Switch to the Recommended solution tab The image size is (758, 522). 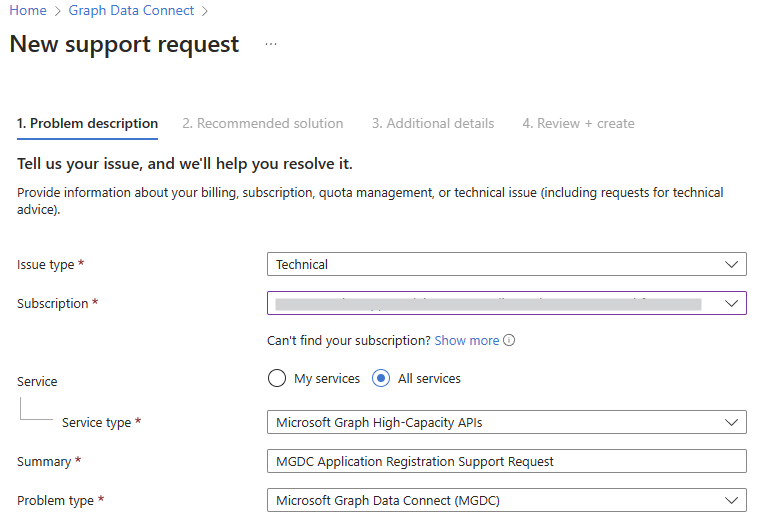pyautogui.click(x=262, y=124)
